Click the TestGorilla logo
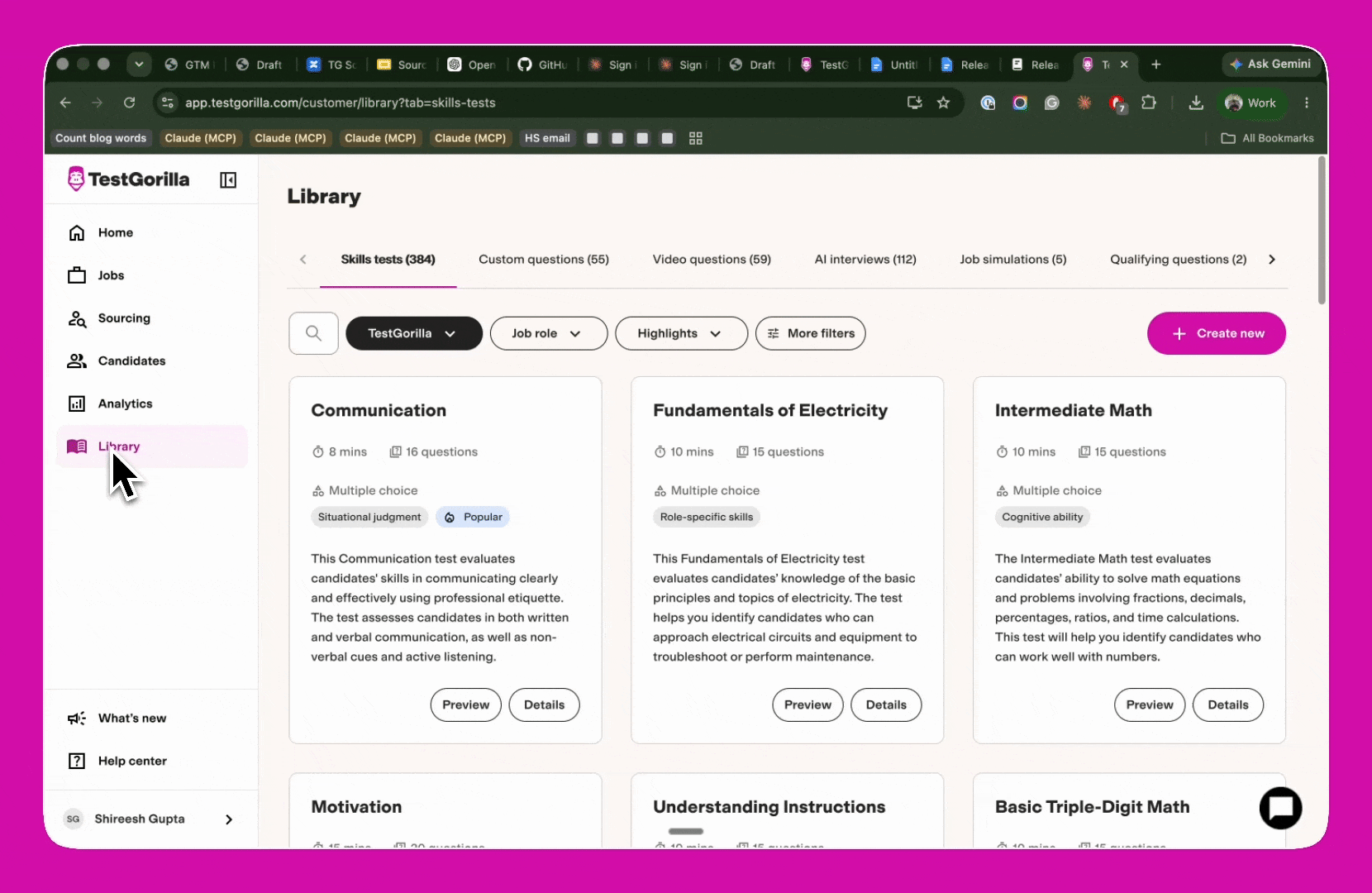1372x893 pixels. click(128, 179)
